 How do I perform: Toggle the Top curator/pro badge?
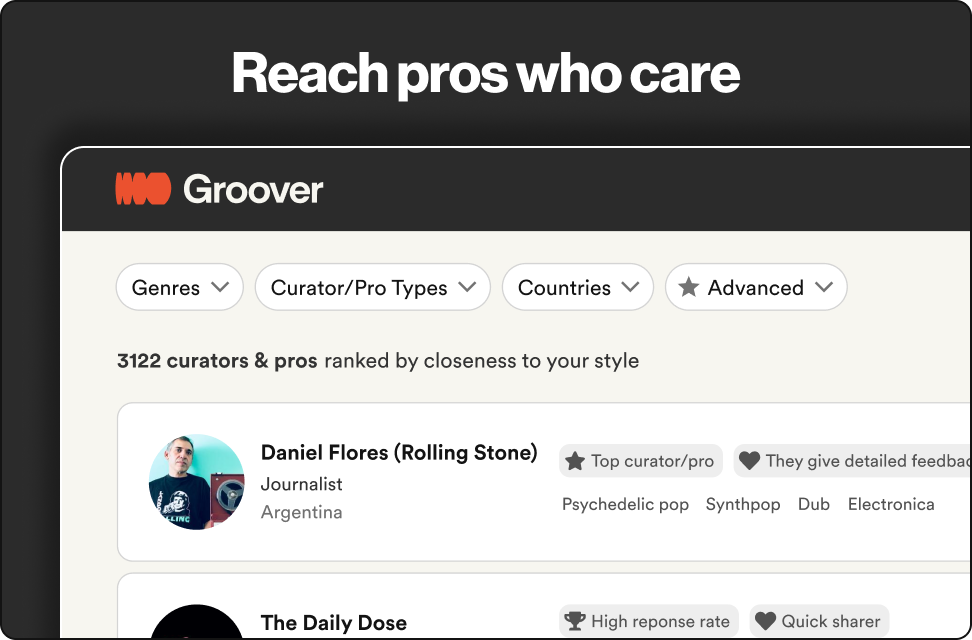[x=641, y=461]
